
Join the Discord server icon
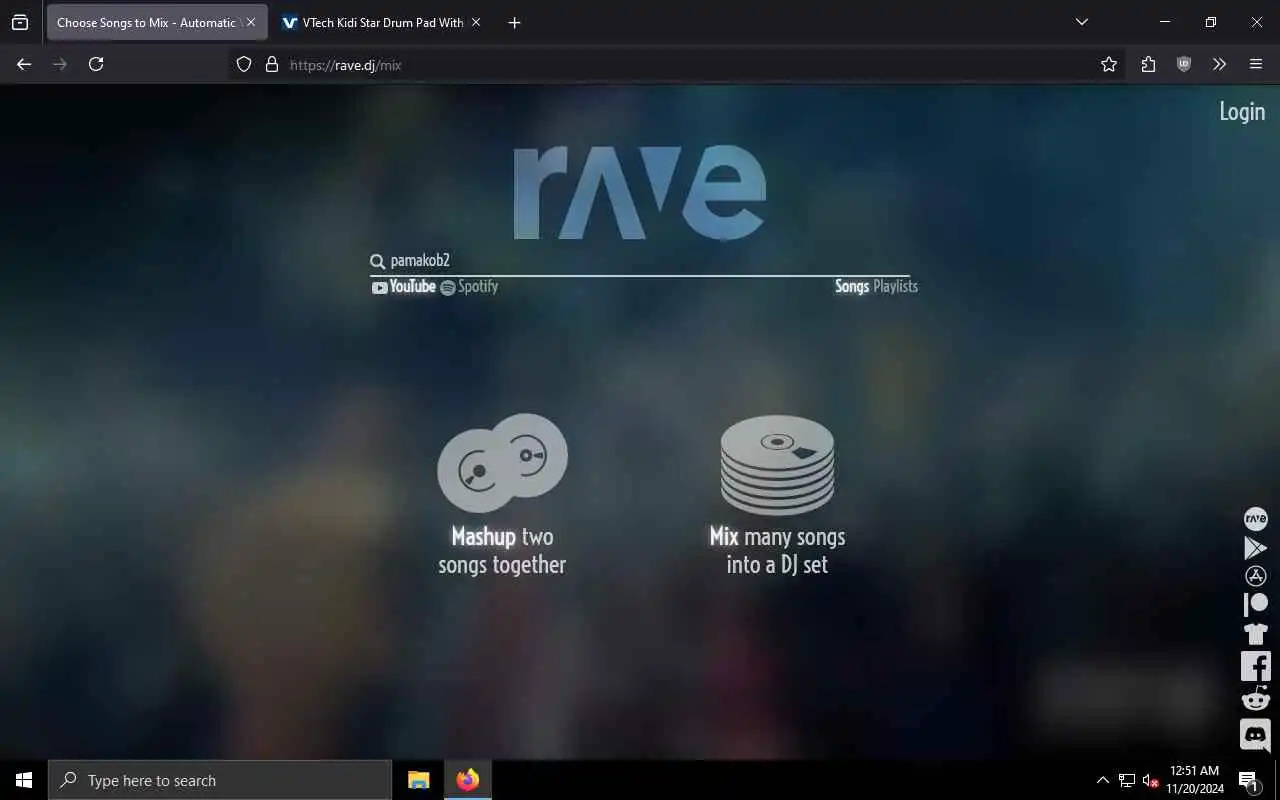tap(1255, 735)
